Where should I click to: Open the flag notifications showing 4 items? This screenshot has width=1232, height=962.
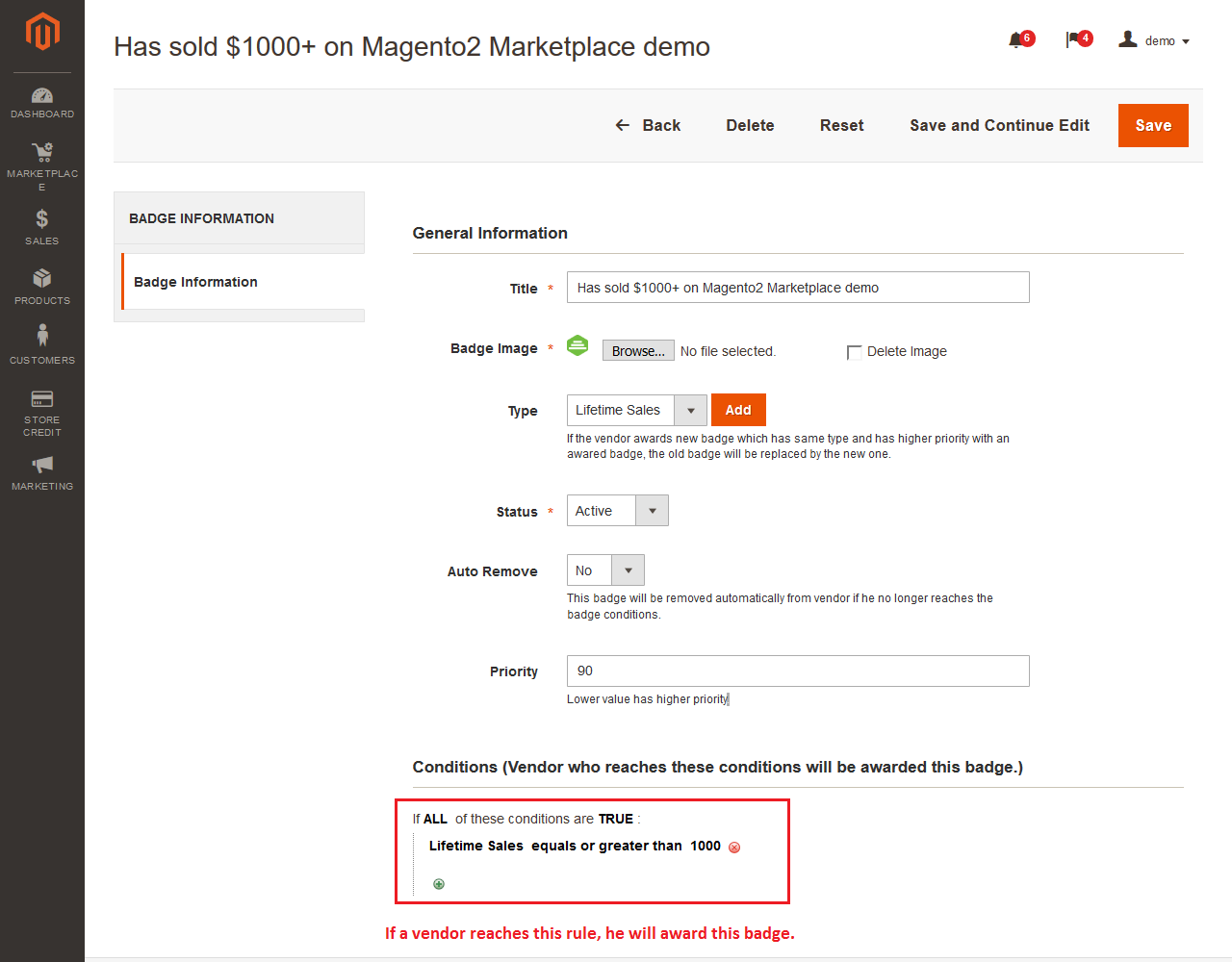coord(1075,38)
